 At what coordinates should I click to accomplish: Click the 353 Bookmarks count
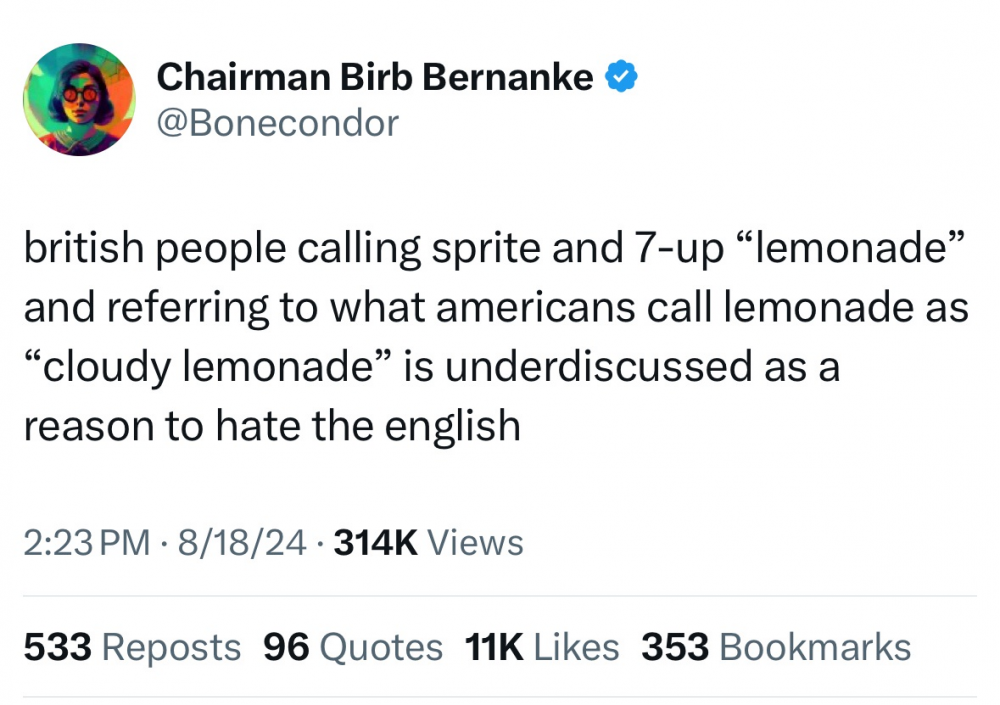[x=776, y=647]
